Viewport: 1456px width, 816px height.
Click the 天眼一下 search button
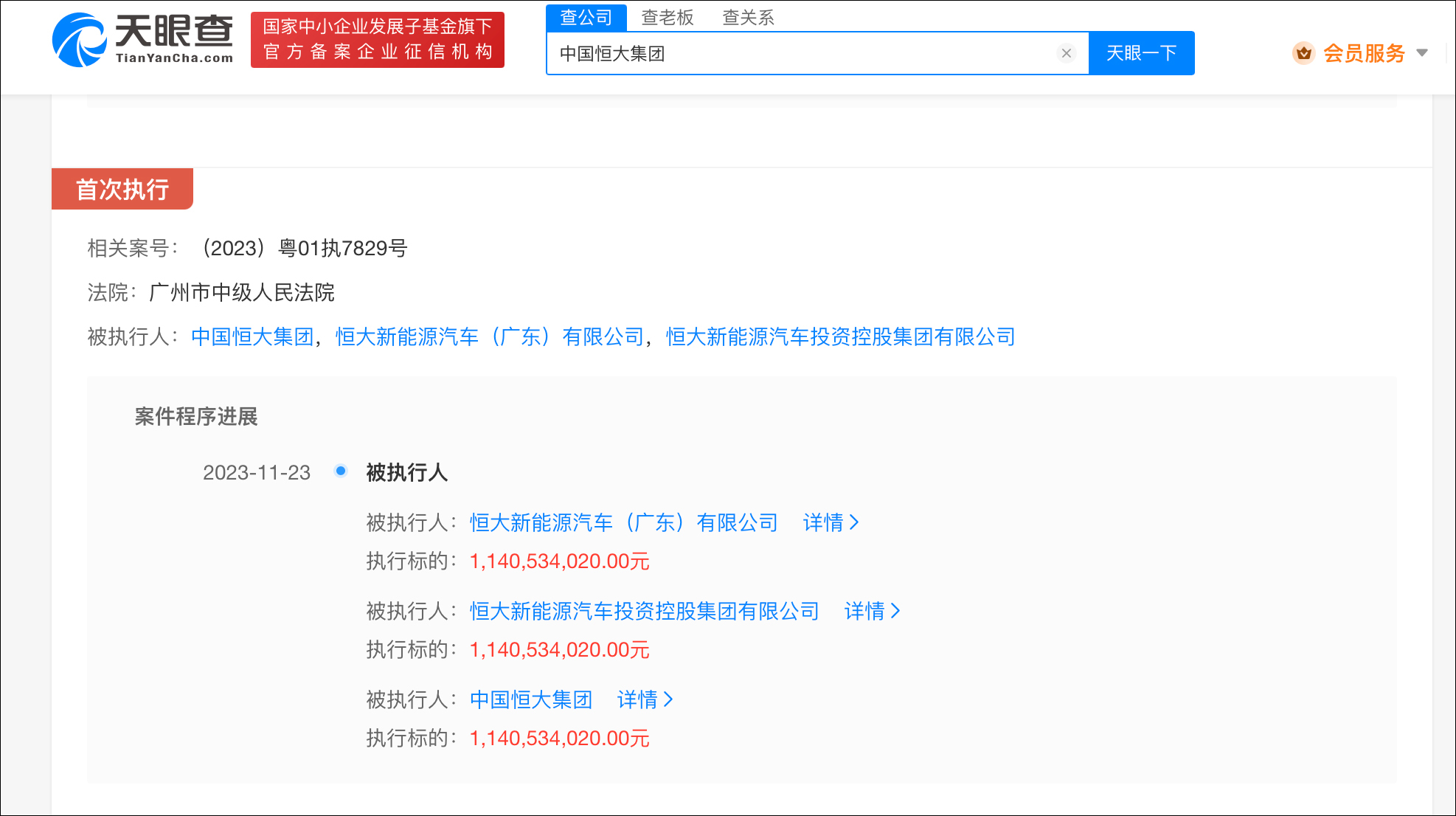pos(1141,53)
